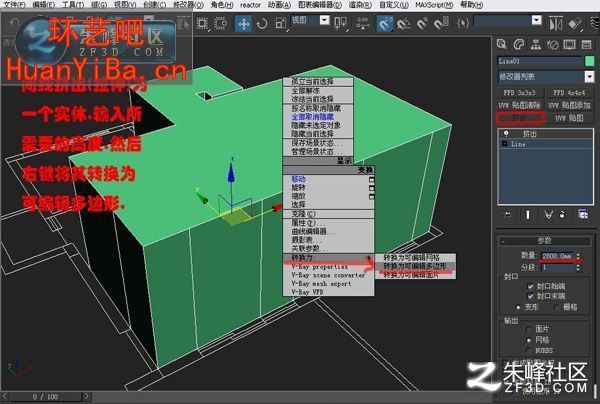Click the 移动 settings box in menu
Viewport: 600px width, 404px height.
click(x=372, y=179)
